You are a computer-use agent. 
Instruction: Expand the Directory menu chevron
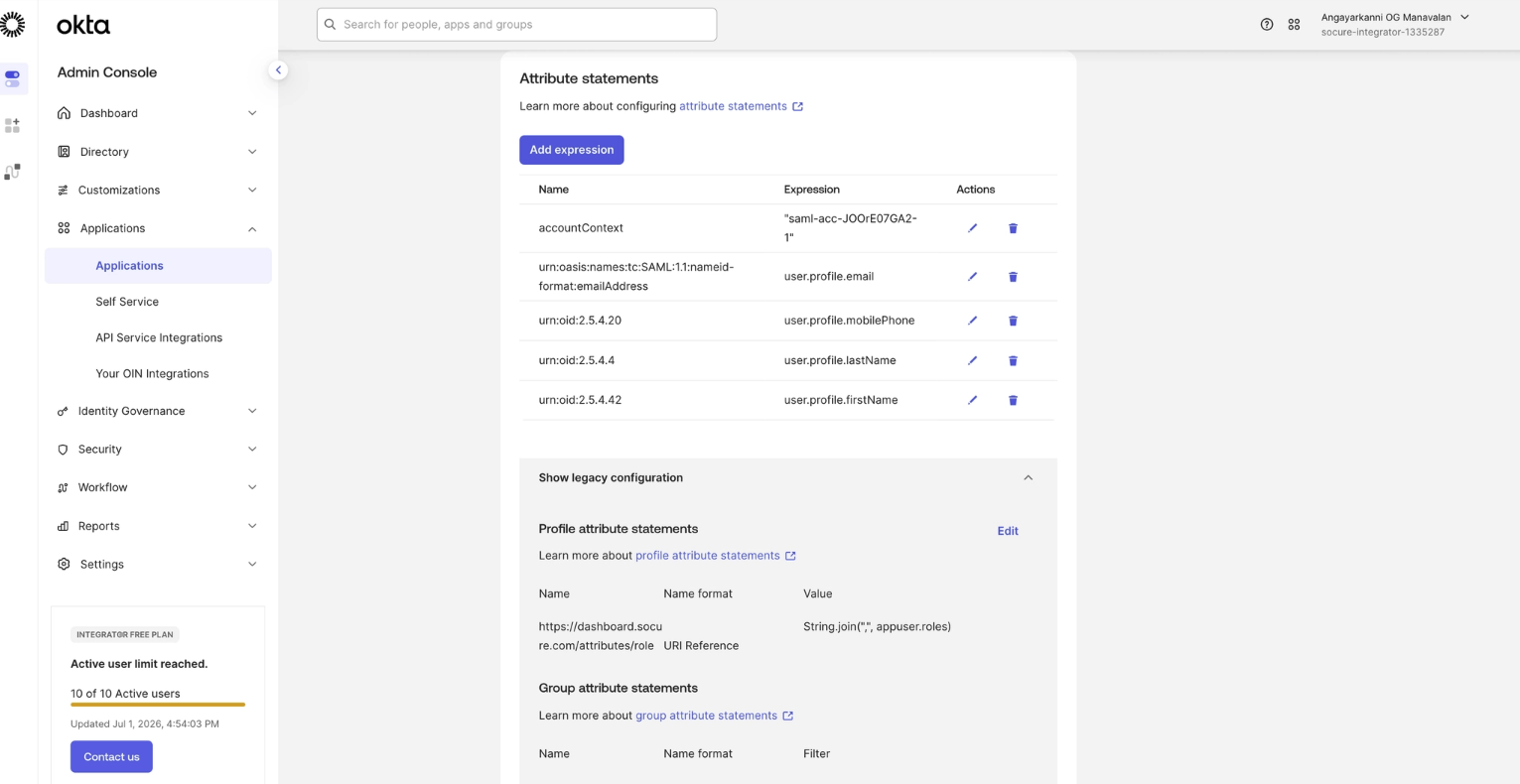coord(252,152)
